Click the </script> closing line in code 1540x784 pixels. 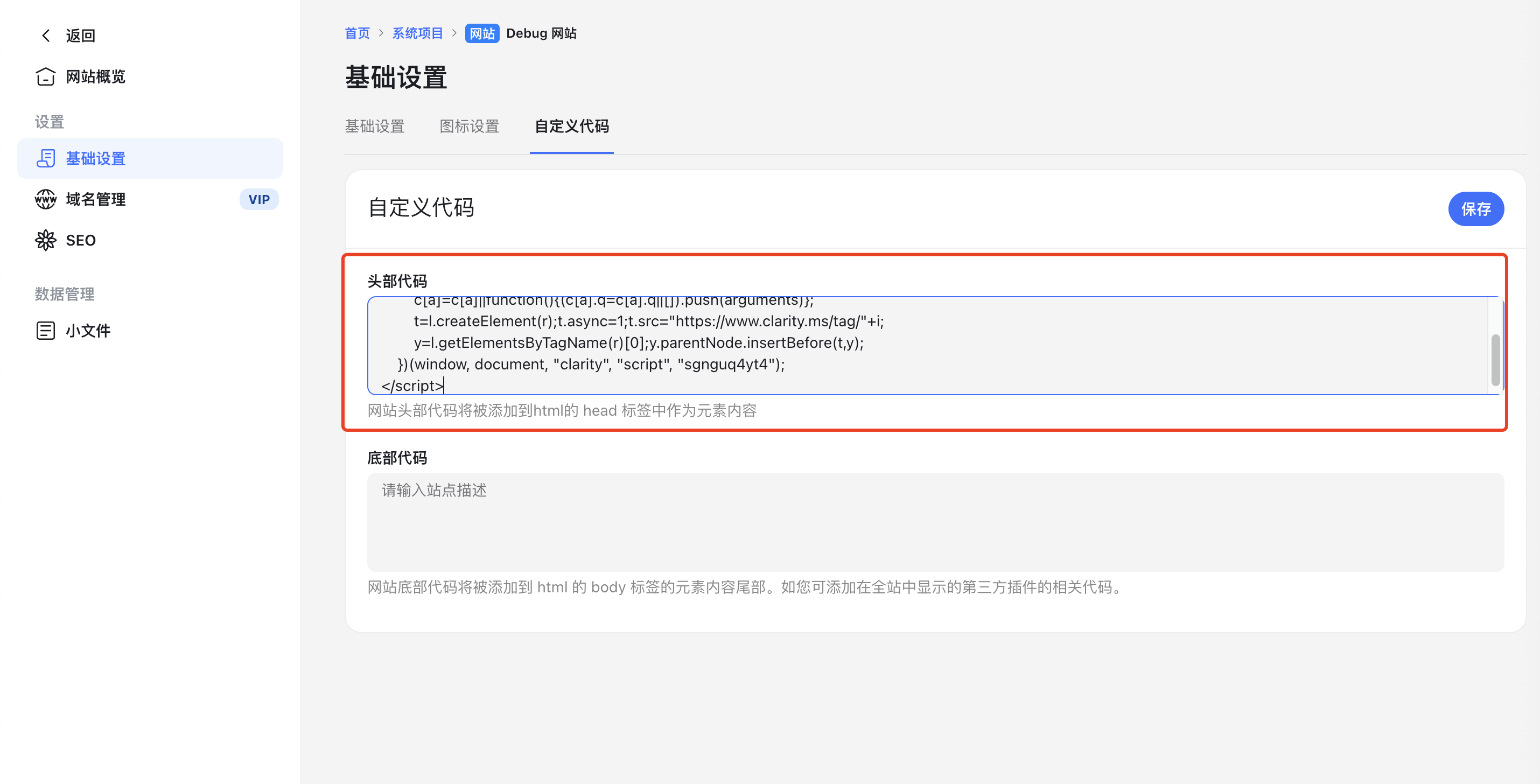(412, 386)
